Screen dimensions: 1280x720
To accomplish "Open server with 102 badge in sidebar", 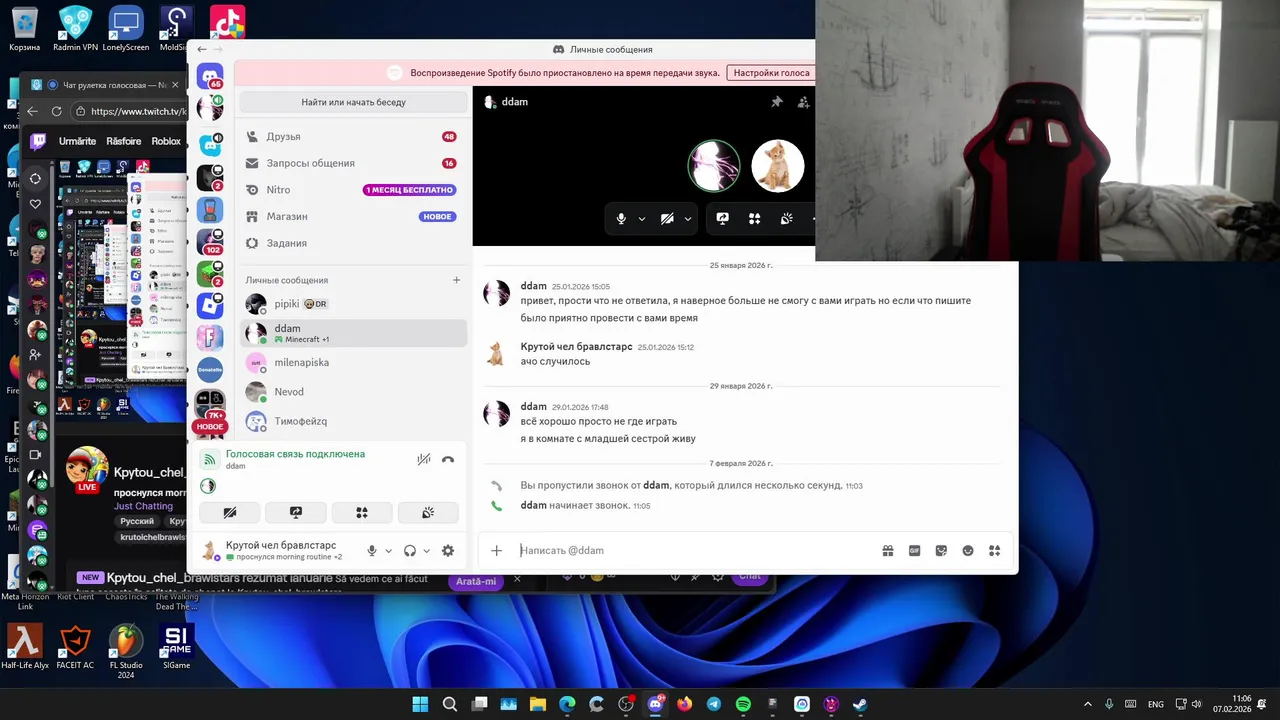I will (x=210, y=241).
